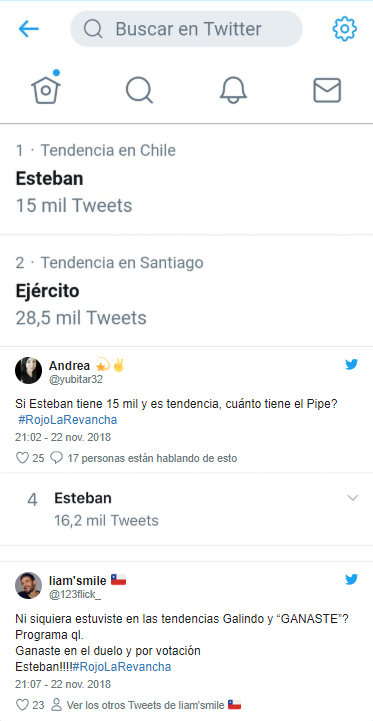Open #RojoLaRevancha hashtag in liam'smile's tweet
The image size is (373, 721).
pyautogui.click(x=122, y=667)
